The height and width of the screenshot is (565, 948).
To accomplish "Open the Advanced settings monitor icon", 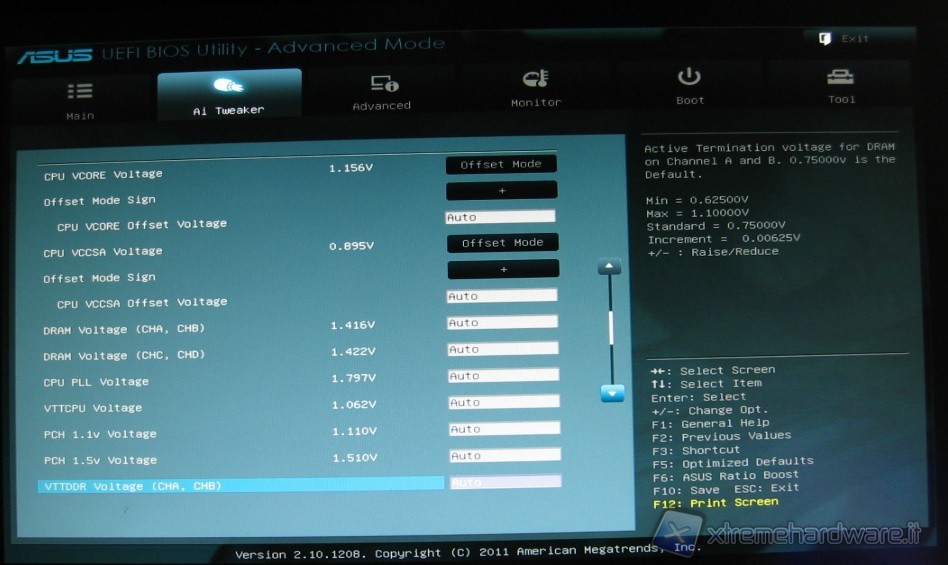I will coord(383,83).
